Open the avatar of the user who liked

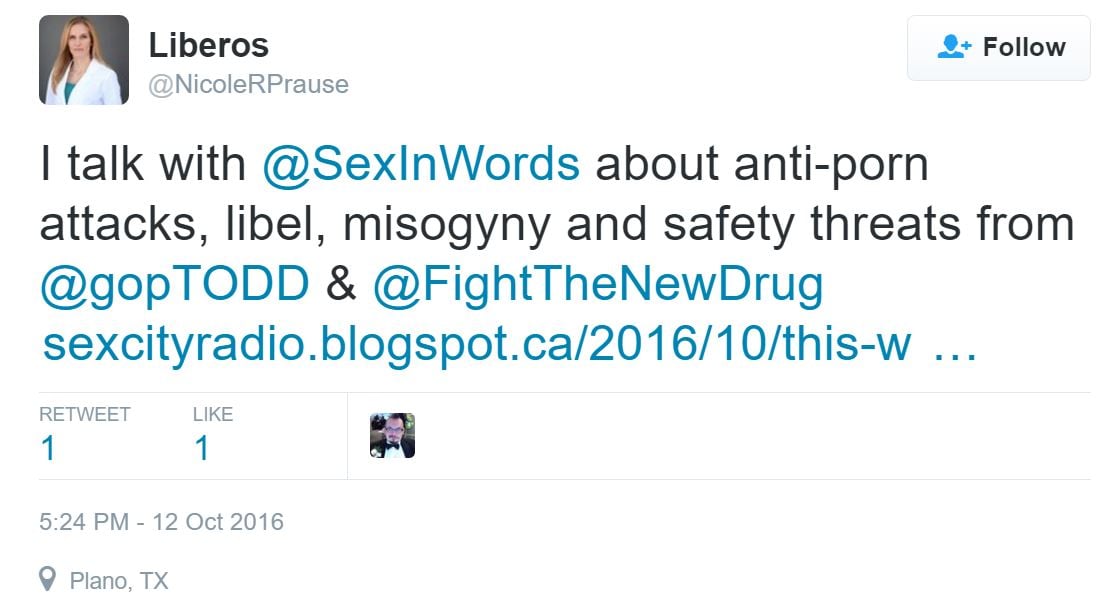point(392,435)
